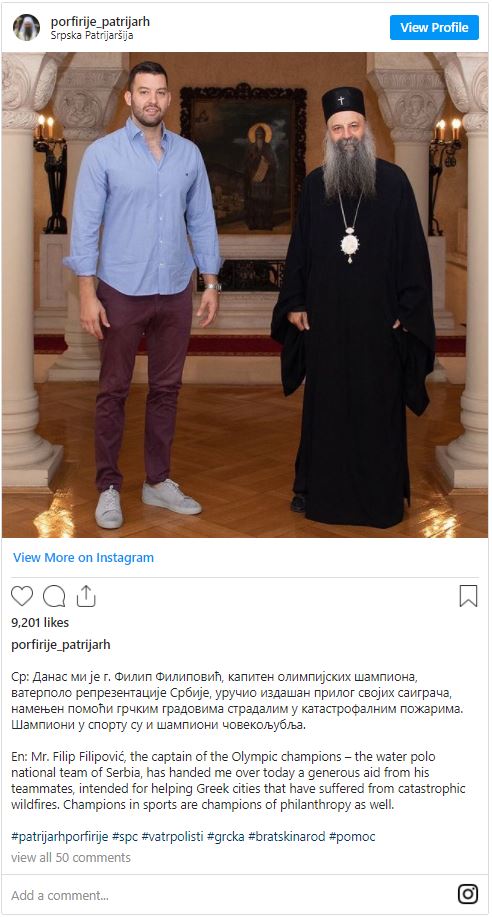Select the Srpska Patrijaršija subtitle under the username

click(x=92, y=35)
